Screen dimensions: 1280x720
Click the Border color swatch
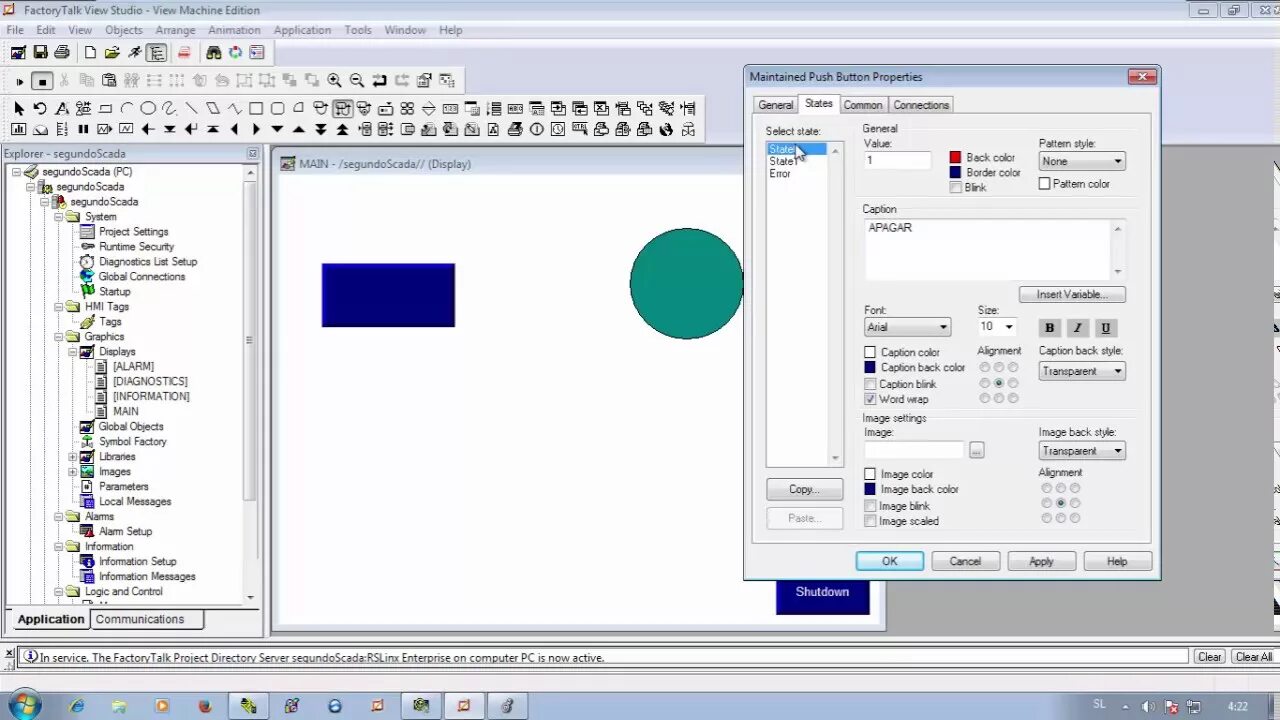[955, 172]
